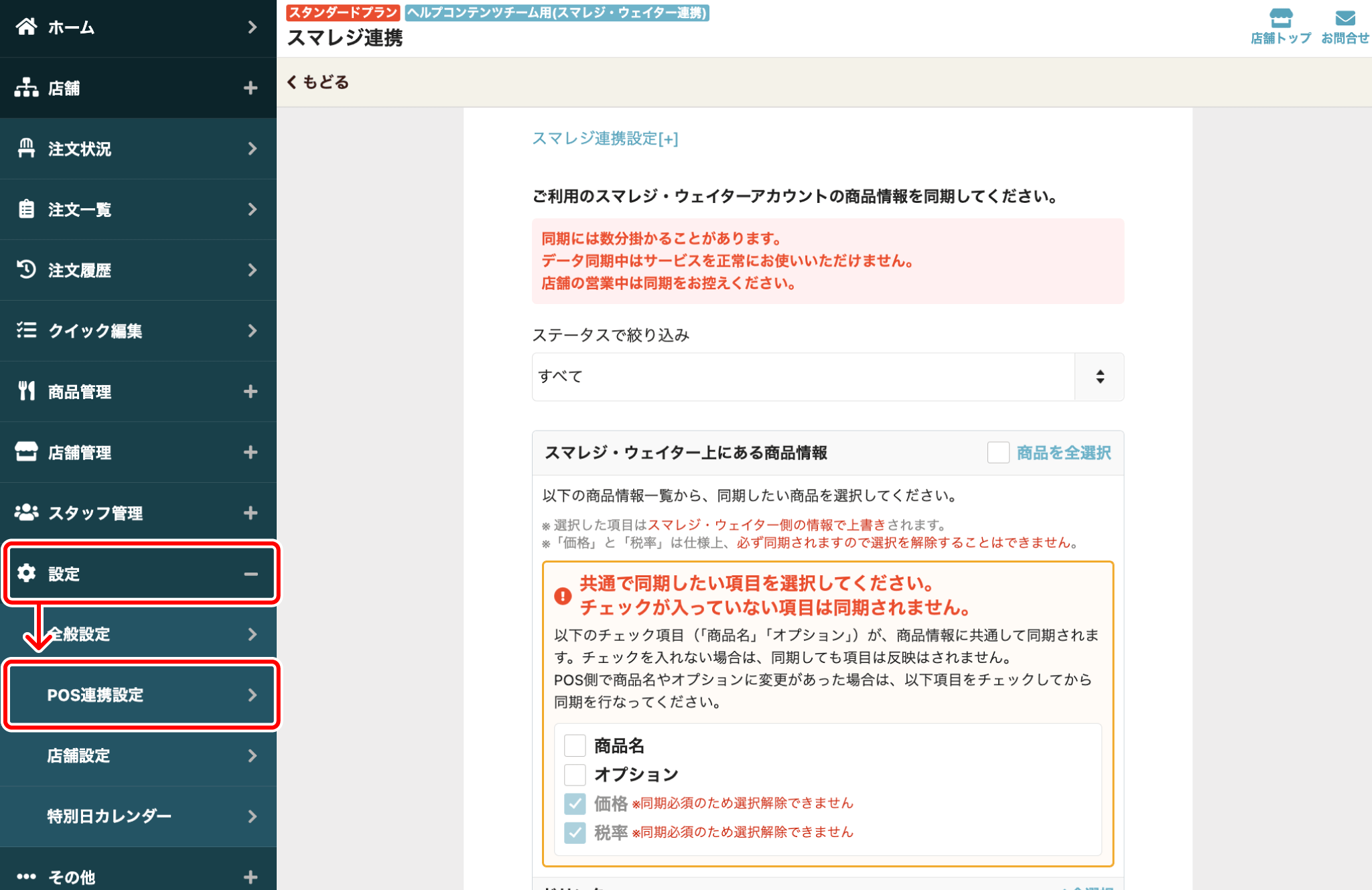1372x890 pixels.
Task: Open the ステータスで絞り込み dropdown showing すべて
Action: click(x=828, y=377)
